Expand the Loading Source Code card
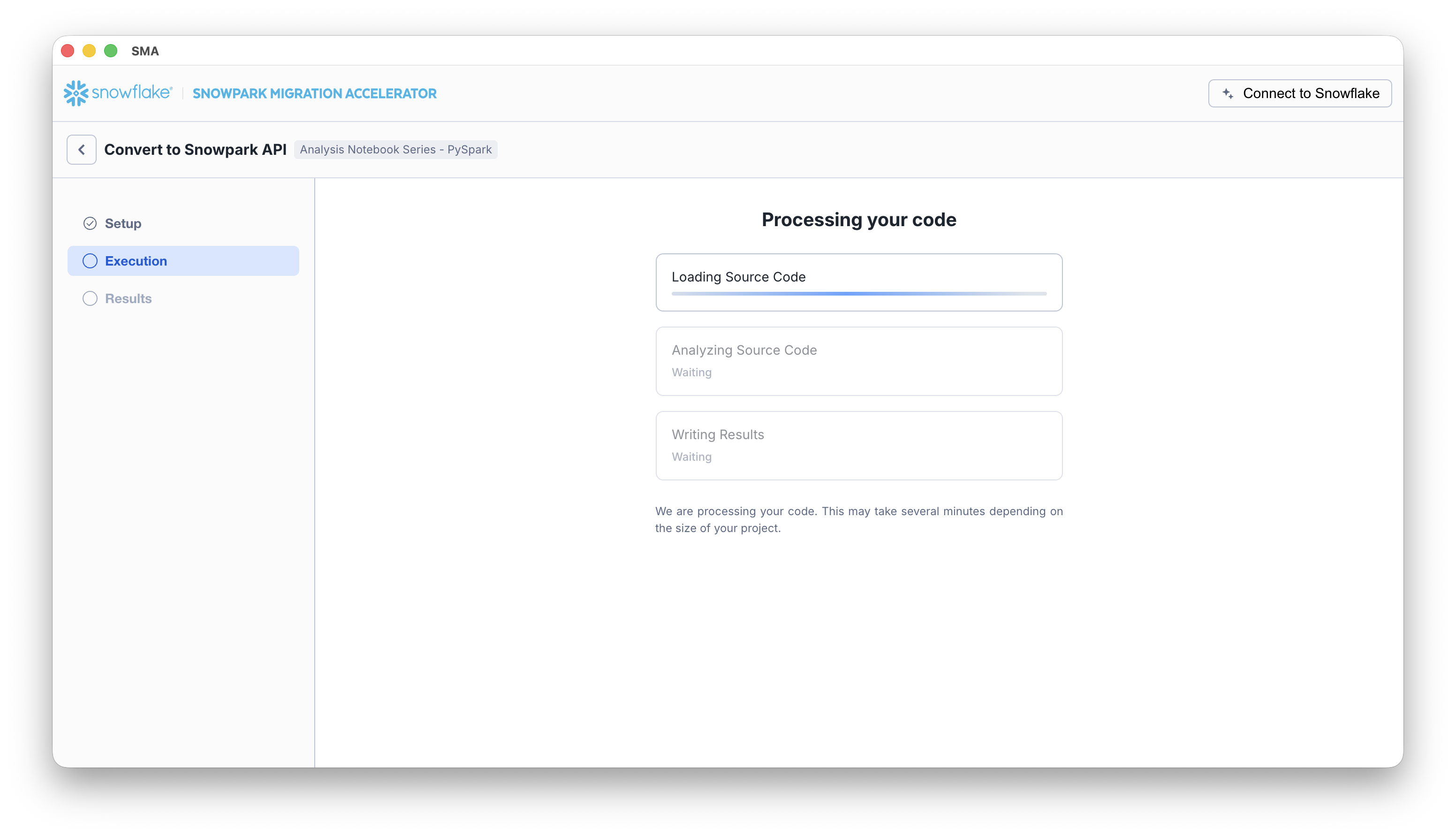 coord(858,282)
